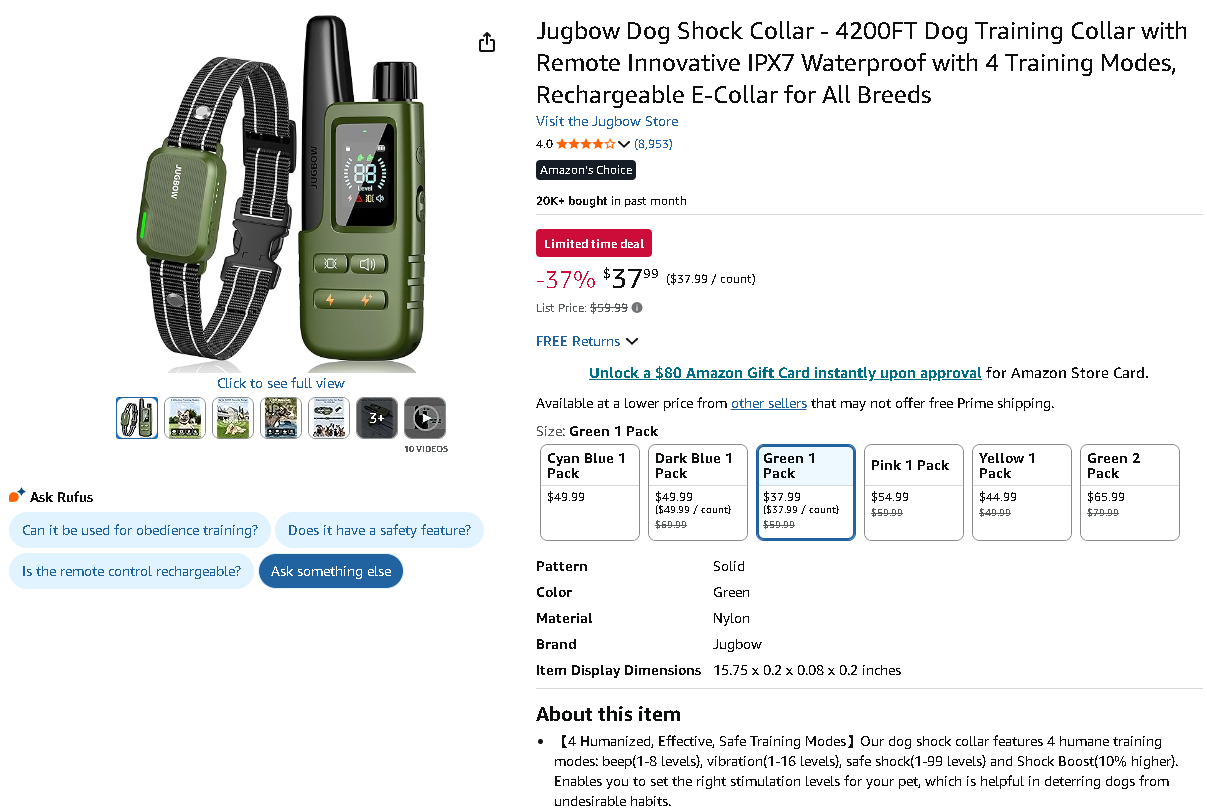Click the Rufus sparkle icon

[17, 496]
